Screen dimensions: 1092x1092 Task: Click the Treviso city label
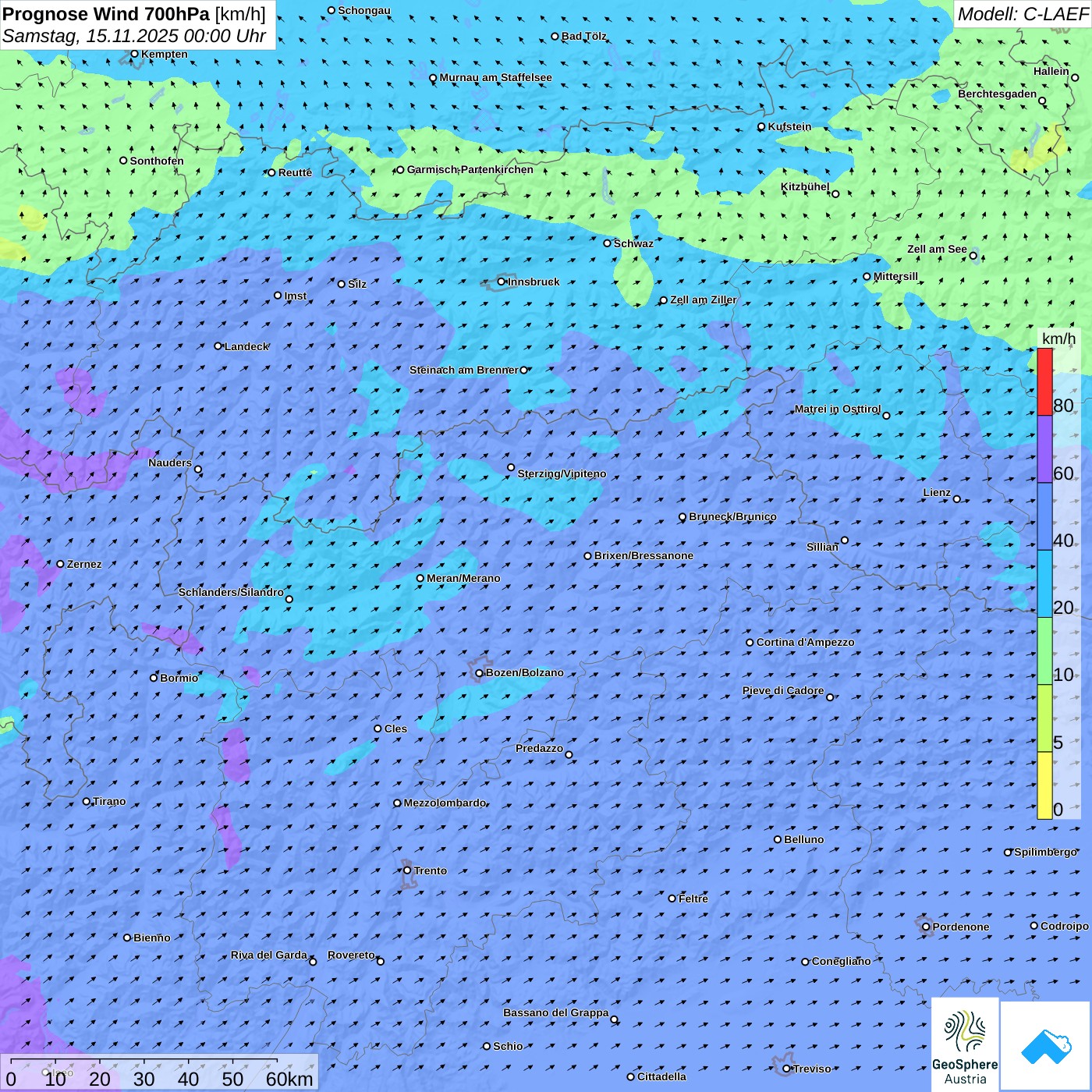[812, 1069]
